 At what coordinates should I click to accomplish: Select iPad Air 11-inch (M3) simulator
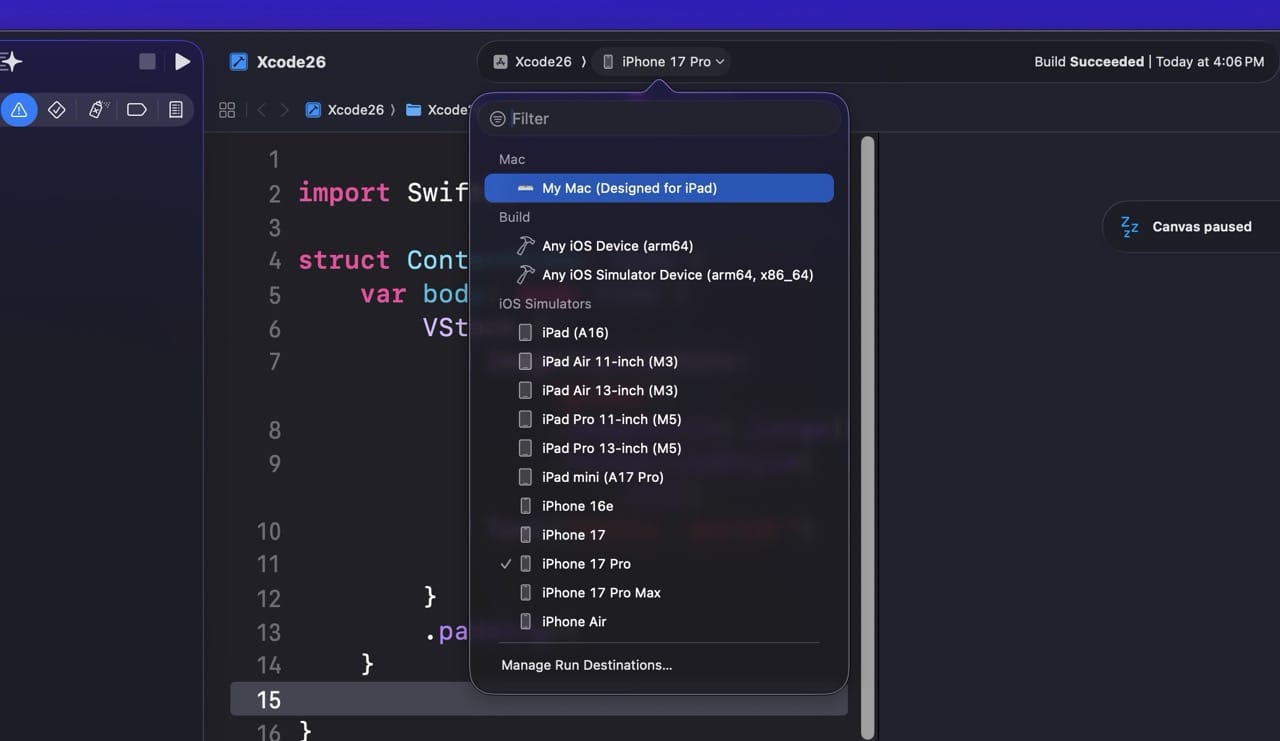coord(659,361)
